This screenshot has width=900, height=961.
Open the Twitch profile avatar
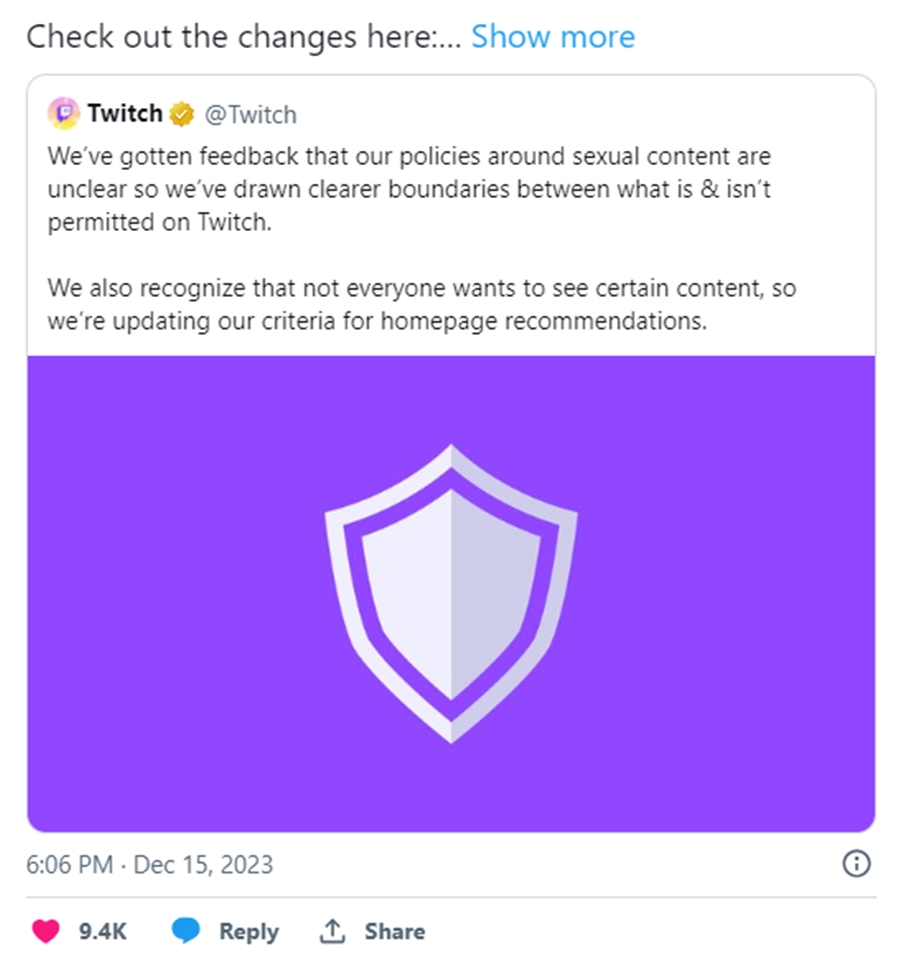[x=63, y=114]
